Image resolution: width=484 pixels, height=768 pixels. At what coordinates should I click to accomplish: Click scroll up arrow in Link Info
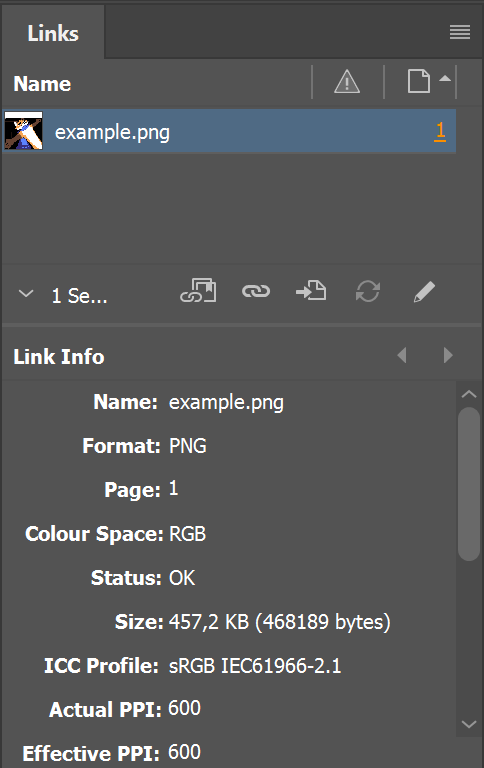[469, 394]
